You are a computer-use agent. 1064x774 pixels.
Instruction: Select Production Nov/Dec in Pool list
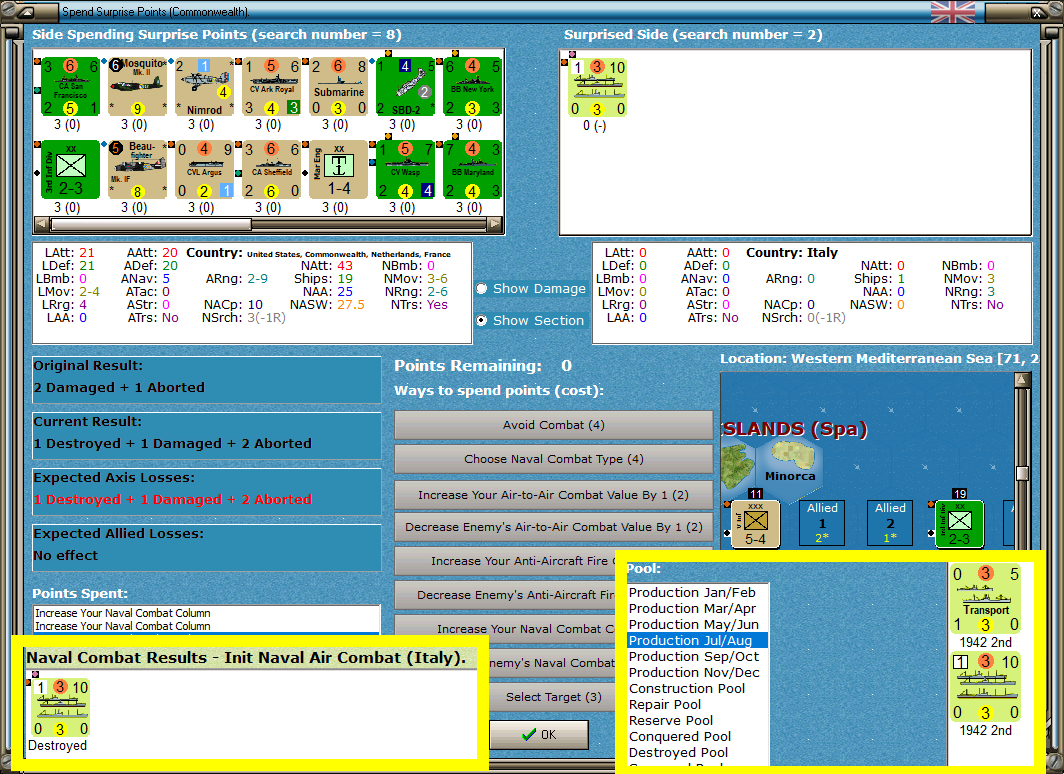click(x=698, y=672)
